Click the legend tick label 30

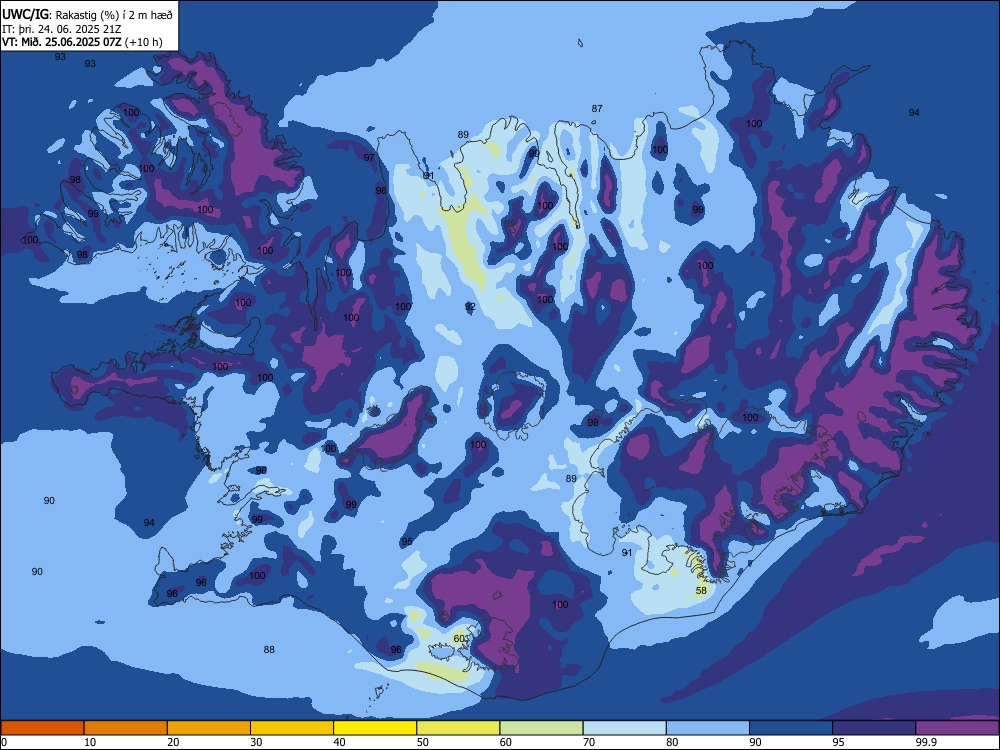pyautogui.click(x=256, y=742)
